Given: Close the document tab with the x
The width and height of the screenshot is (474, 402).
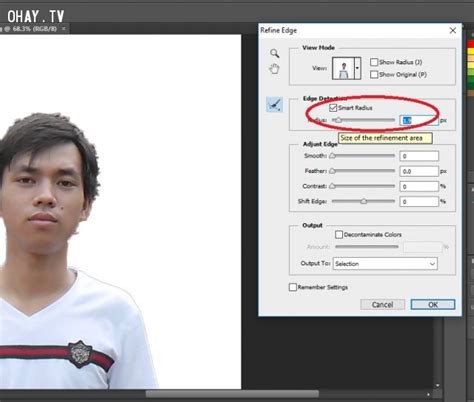Looking at the screenshot, I should pos(63,29).
